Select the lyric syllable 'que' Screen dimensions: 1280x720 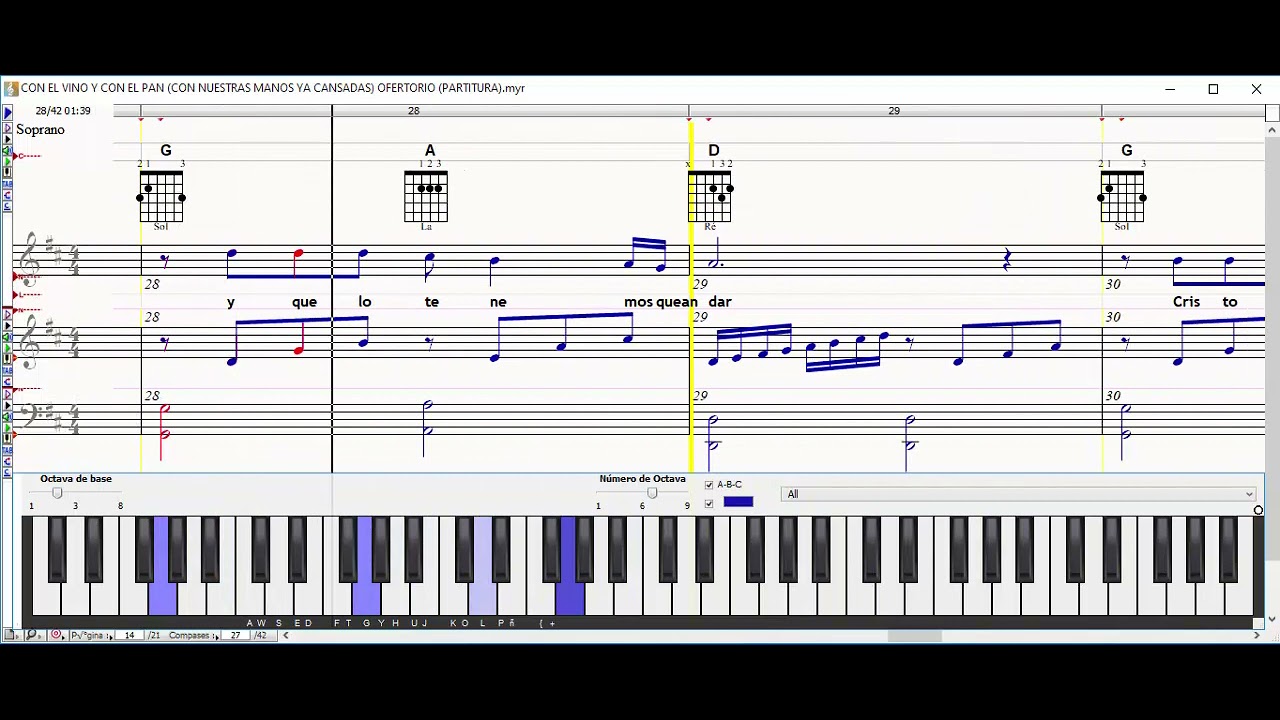click(304, 302)
